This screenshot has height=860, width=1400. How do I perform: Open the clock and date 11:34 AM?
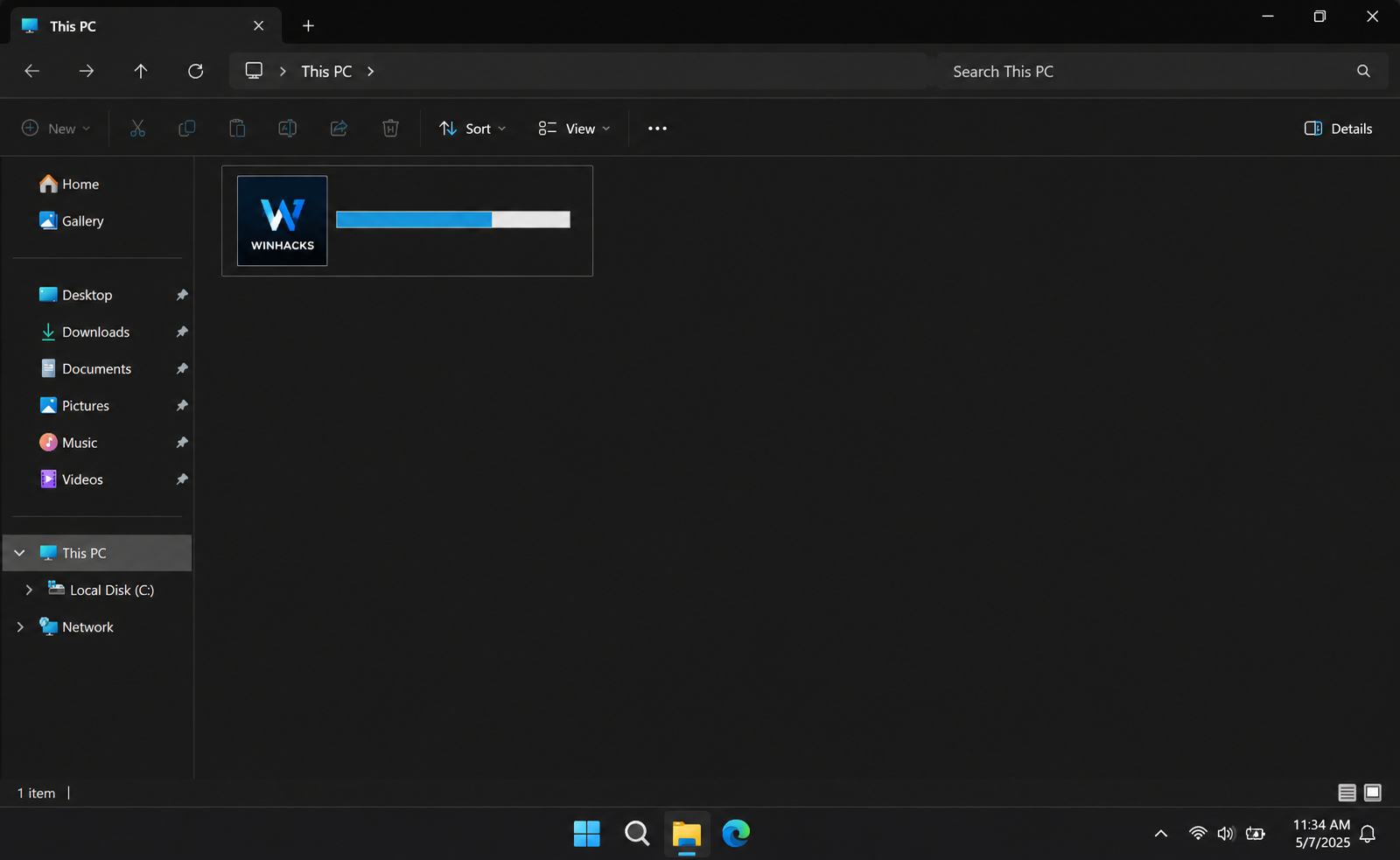coord(1322,834)
